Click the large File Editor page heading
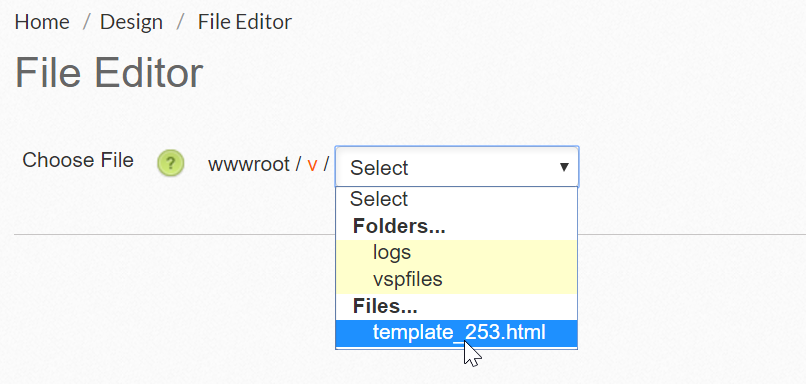 (x=109, y=72)
